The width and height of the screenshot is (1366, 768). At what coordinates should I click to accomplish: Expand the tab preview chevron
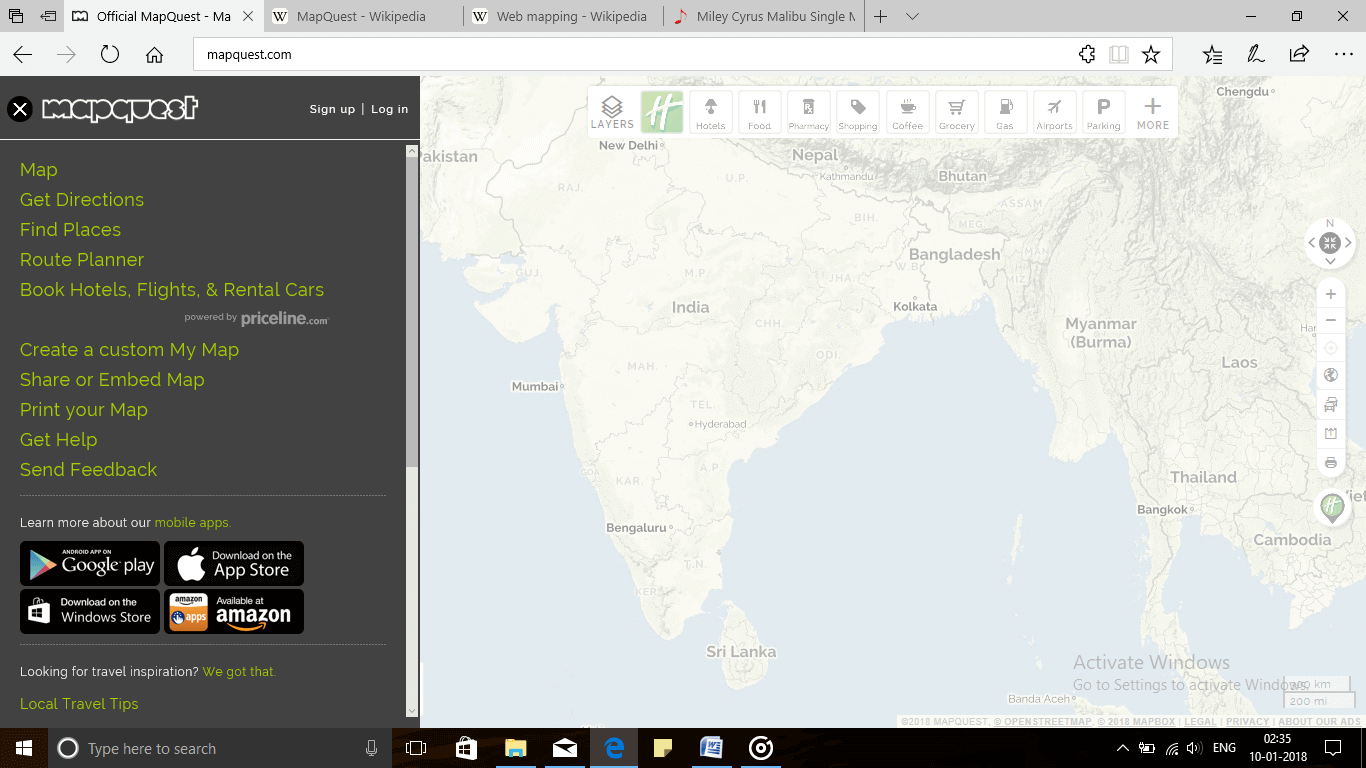pyautogui.click(x=912, y=17)
